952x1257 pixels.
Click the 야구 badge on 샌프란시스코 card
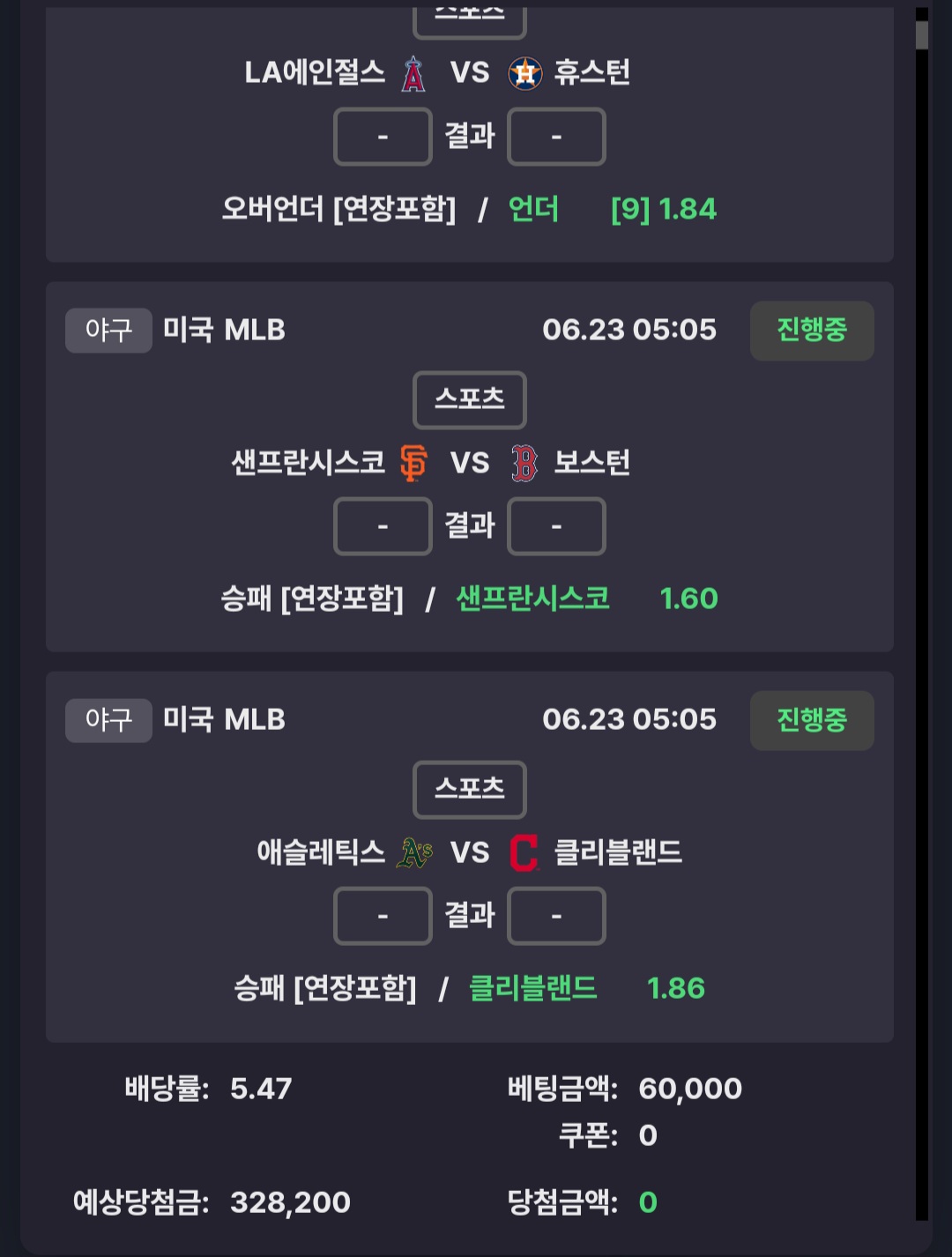click(108, 331)
